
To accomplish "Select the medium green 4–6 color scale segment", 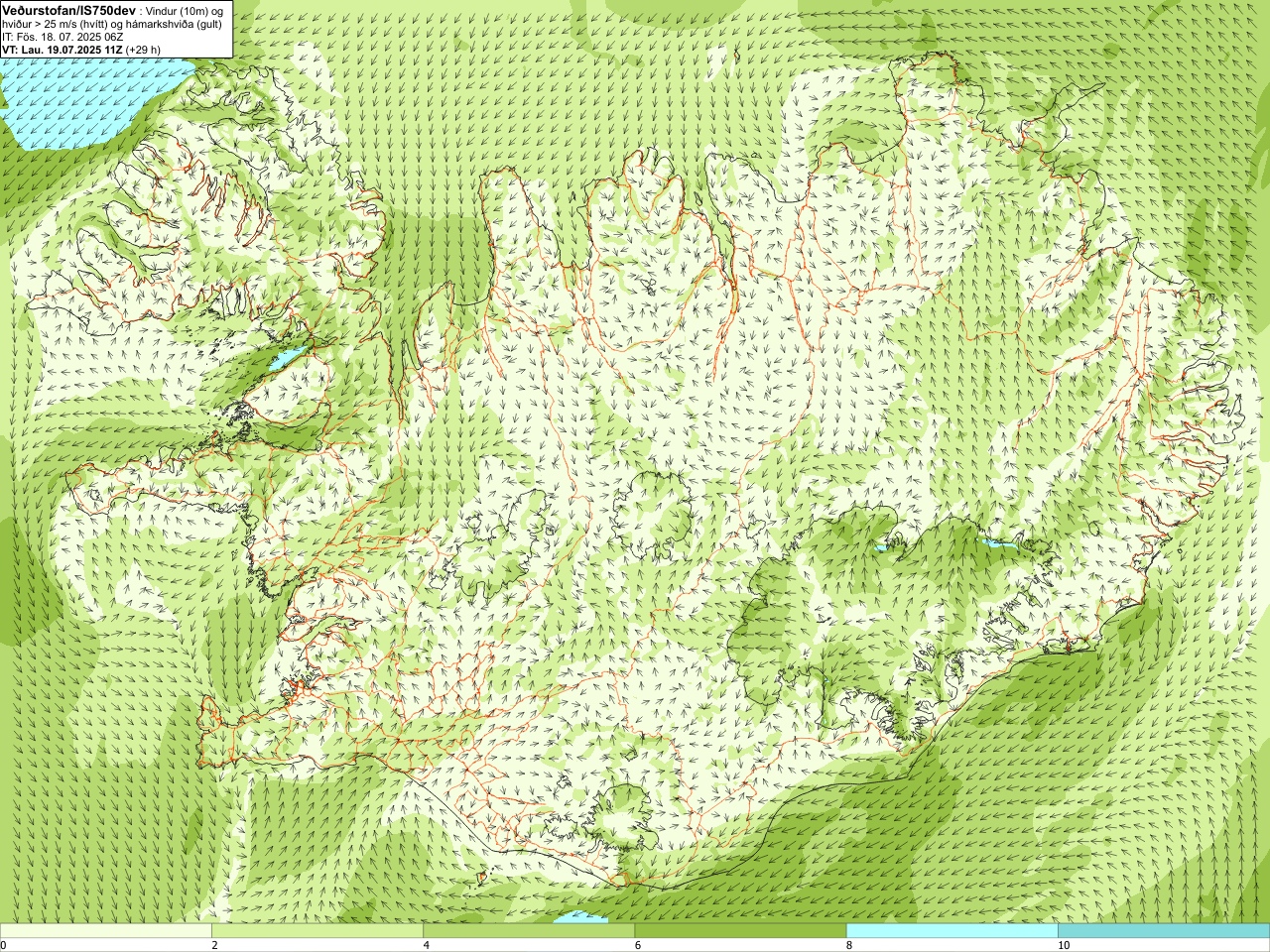I will (x=529, y=931).
